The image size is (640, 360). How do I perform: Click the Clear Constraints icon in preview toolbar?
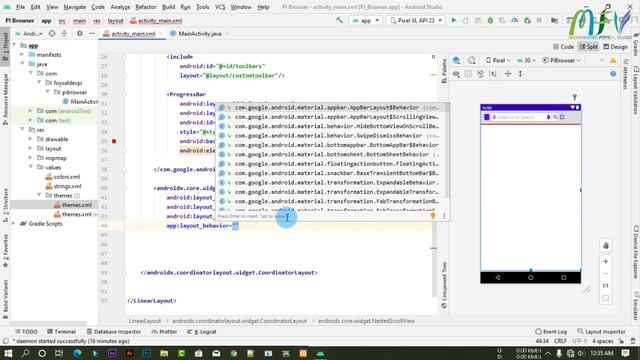pyautogui.click(x=480, y=74)
